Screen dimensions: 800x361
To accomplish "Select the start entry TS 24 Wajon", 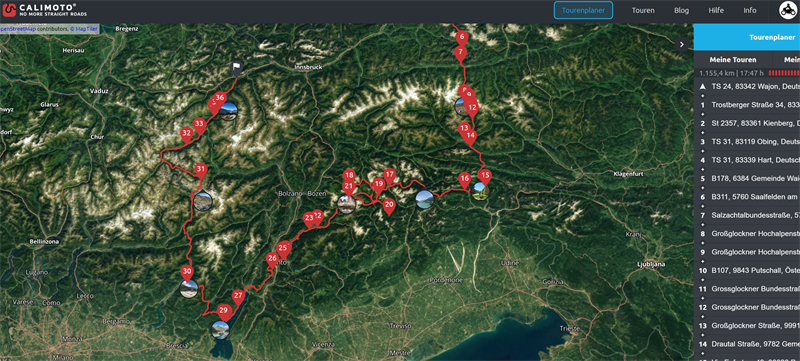I will coord(747,87).
